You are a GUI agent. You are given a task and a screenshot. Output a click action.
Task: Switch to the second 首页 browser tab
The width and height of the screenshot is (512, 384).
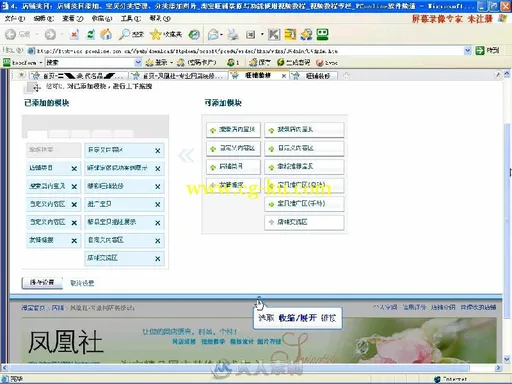178,76
